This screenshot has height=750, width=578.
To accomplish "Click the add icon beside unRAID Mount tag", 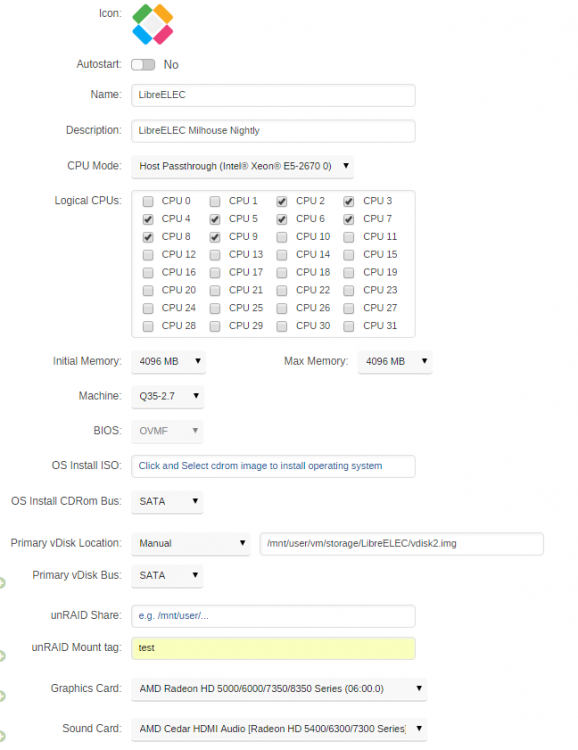I will pos(2,656).
